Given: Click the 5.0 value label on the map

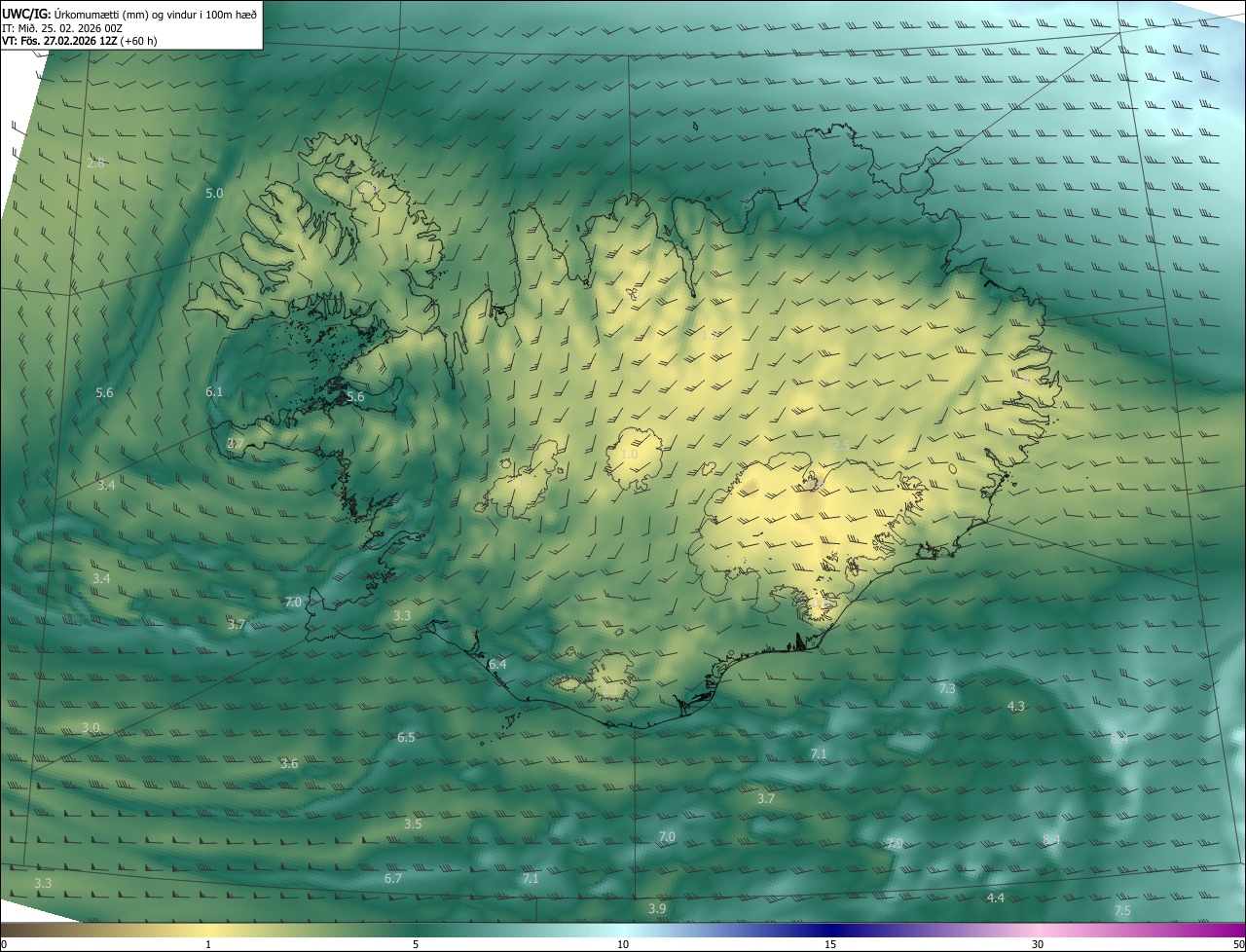Looking at the screenshot, I should (x=214, y=193).
